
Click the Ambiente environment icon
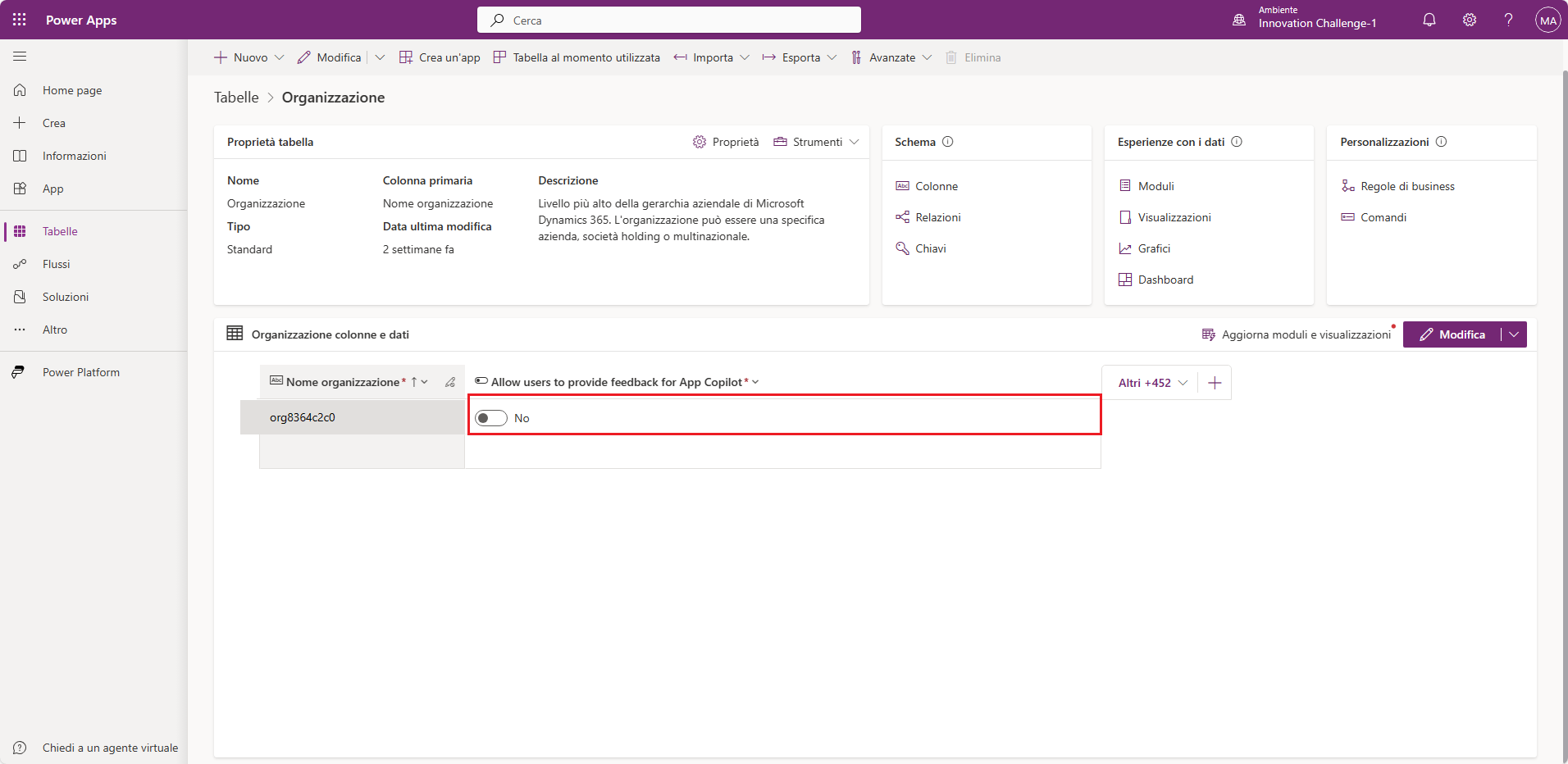(1239, 20)
